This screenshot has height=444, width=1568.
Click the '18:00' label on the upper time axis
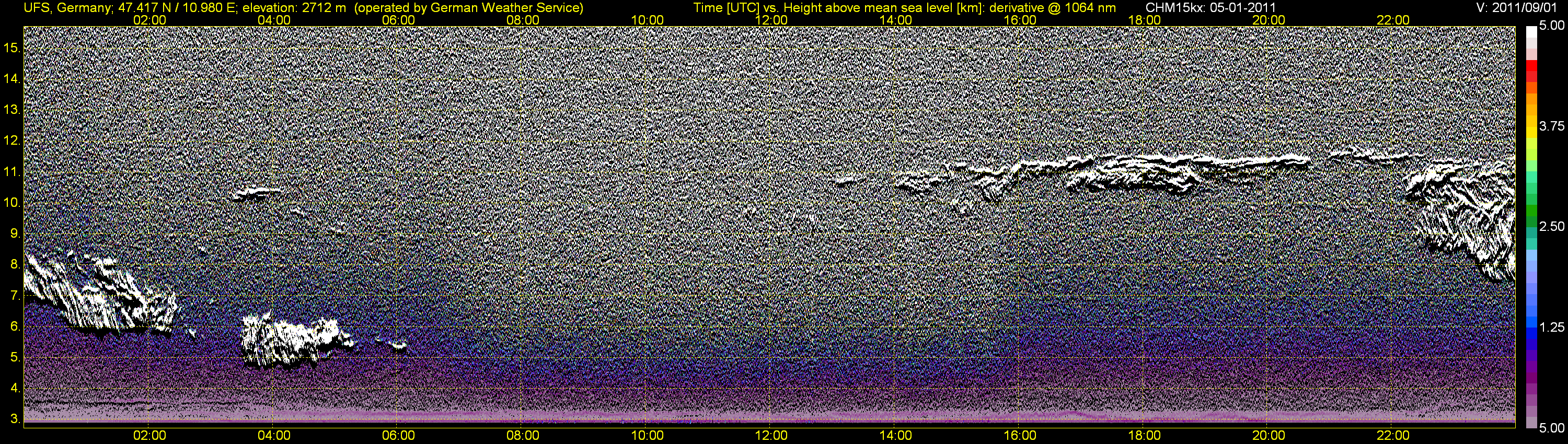1144,20
